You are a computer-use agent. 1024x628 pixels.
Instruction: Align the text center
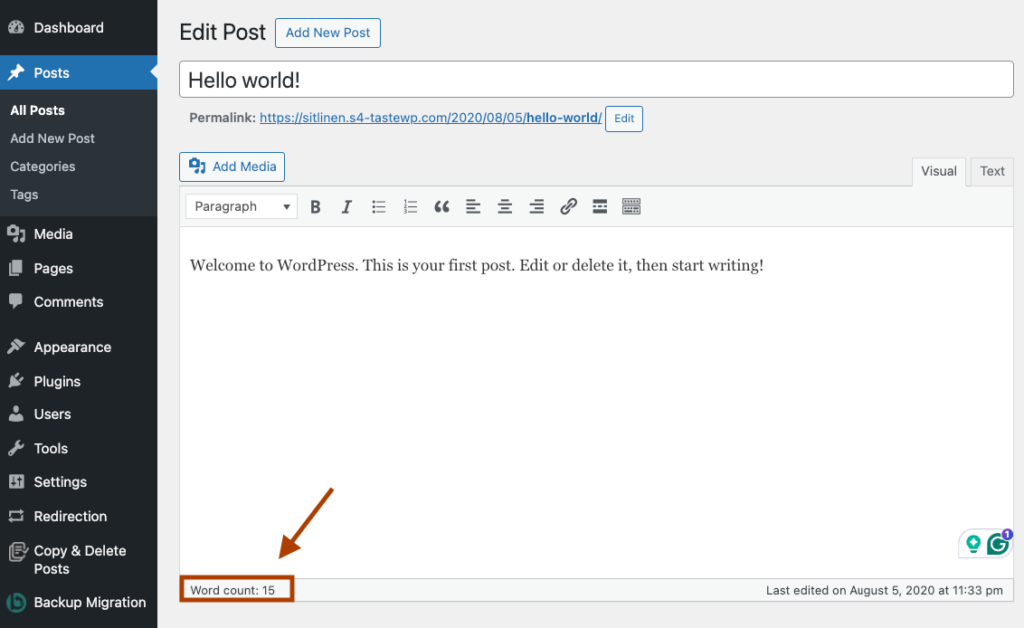point(504,206)
